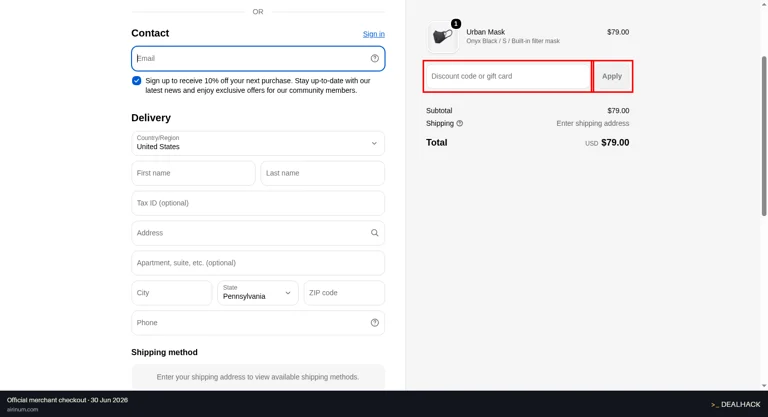The width and height of the screenshot is (768, 417).
Task: Click into the Last name field
Action: [x=323, y=173]
